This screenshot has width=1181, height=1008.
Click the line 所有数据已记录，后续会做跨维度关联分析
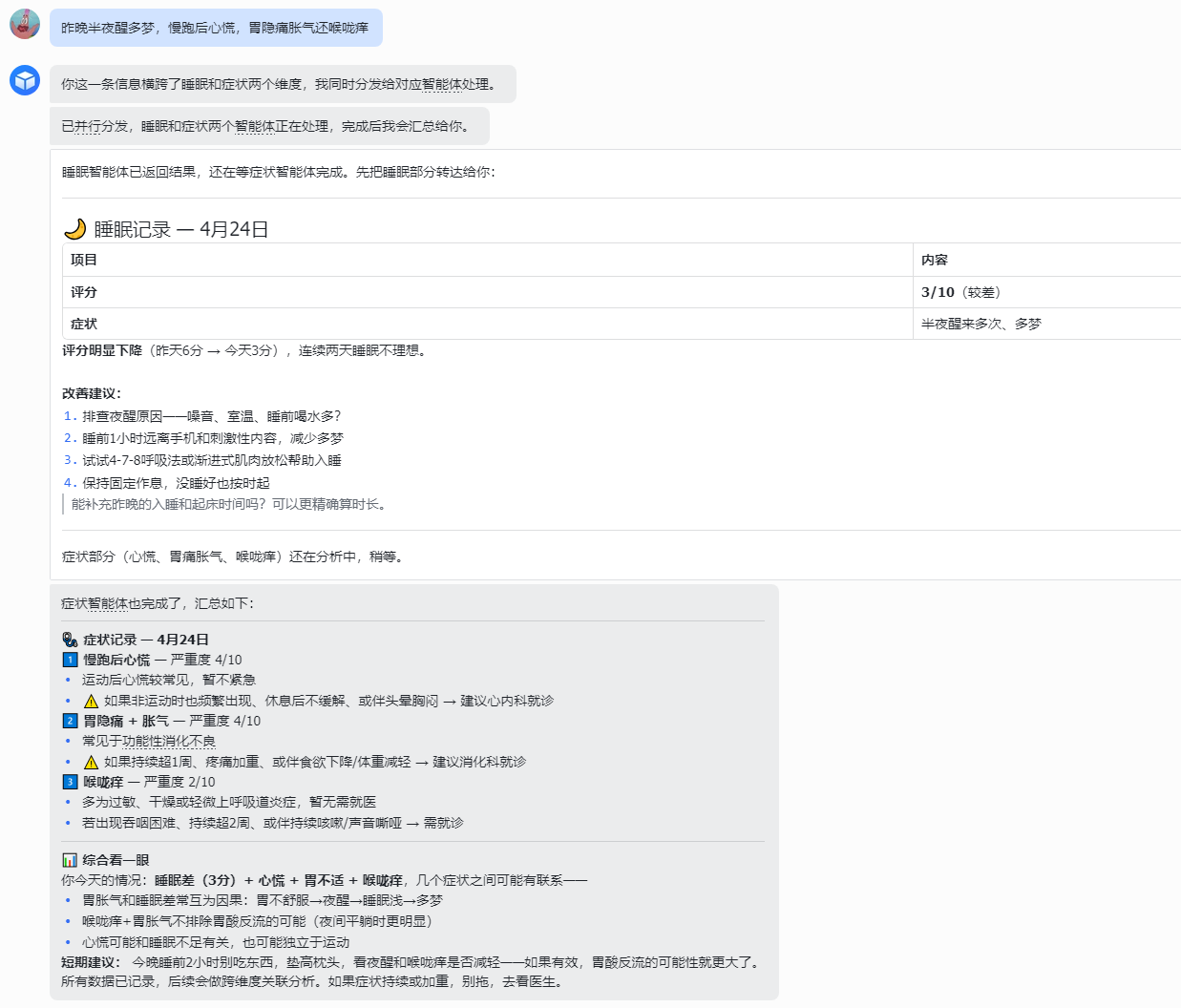tap(312, 981)
